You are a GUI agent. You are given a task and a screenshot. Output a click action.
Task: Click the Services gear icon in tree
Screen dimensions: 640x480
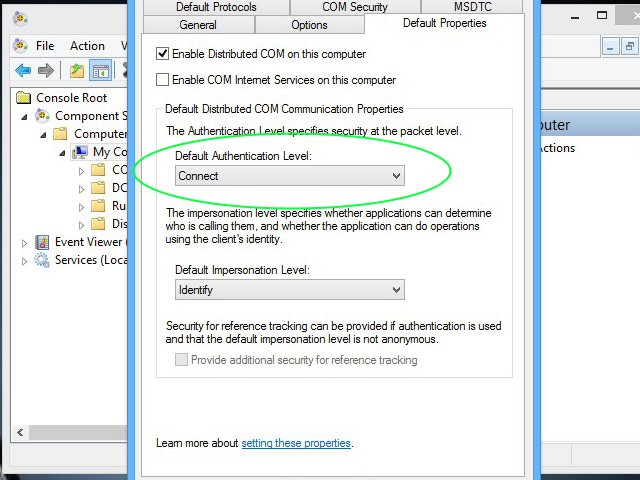(42, 260)
